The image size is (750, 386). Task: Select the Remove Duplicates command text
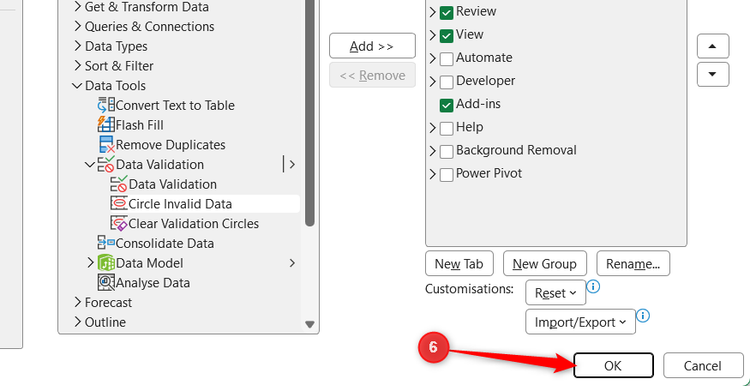point(170,145)
